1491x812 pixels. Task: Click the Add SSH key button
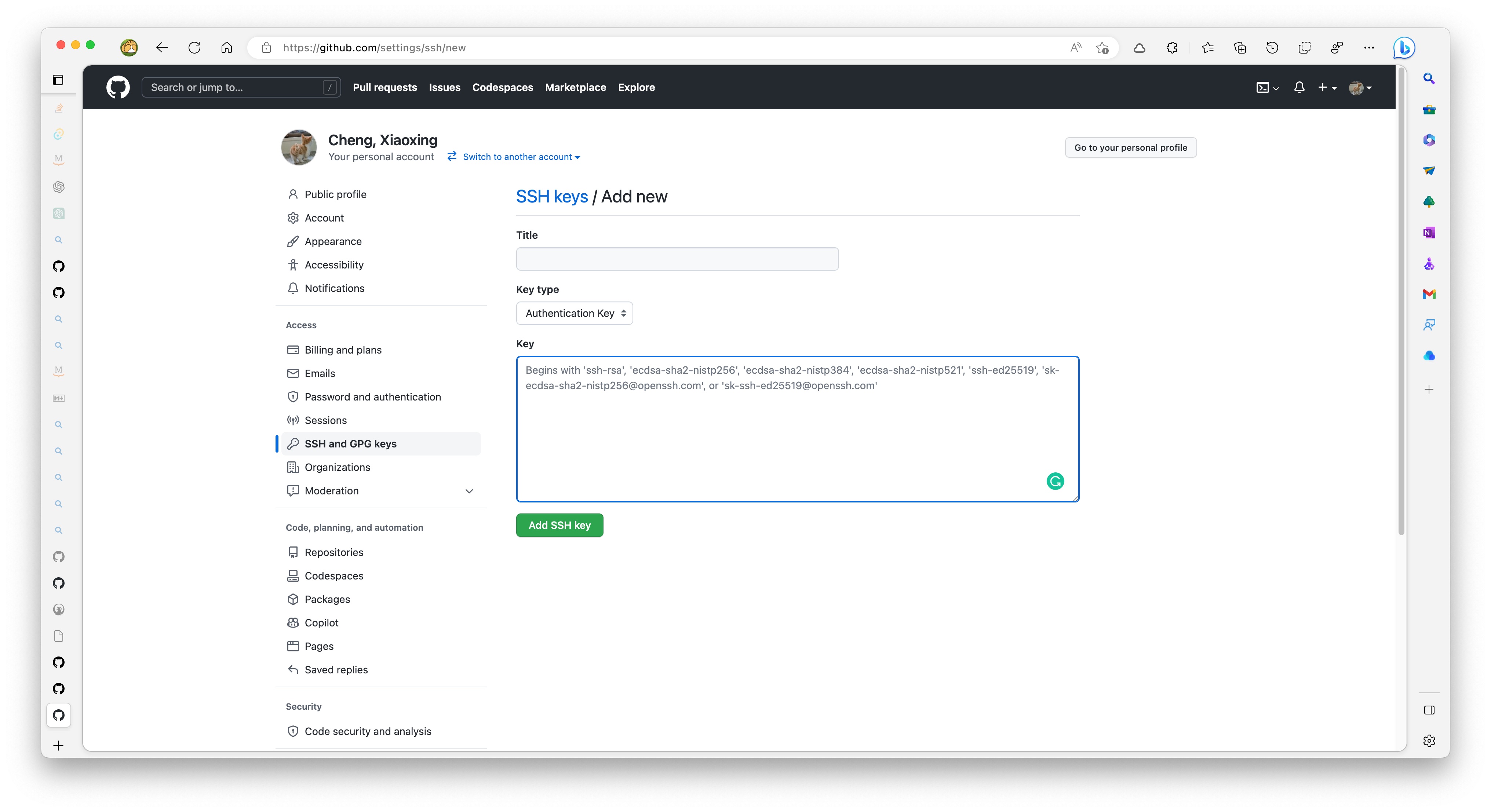[x=559, y=525]
